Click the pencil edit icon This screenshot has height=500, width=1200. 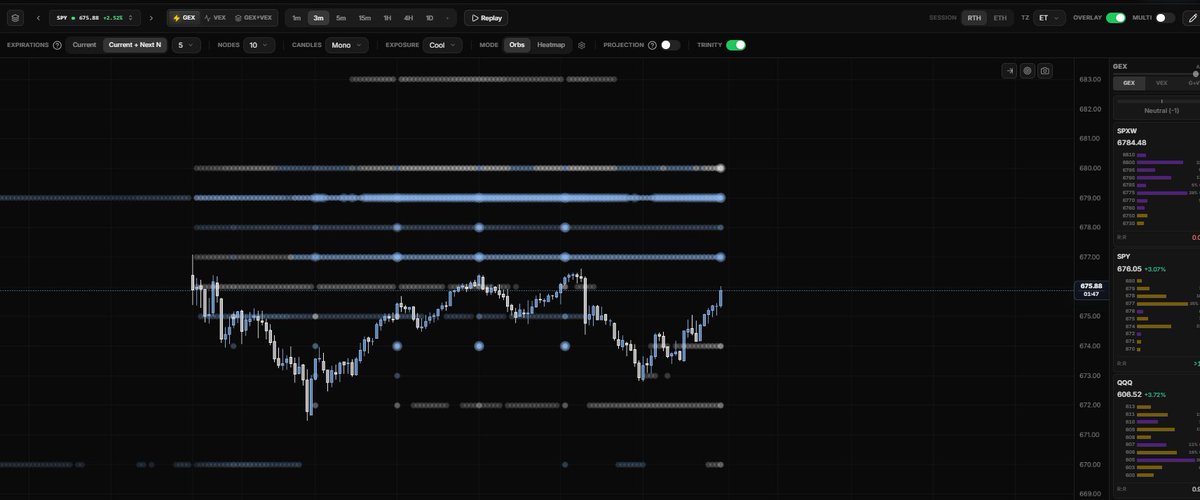pos(1192,18)
